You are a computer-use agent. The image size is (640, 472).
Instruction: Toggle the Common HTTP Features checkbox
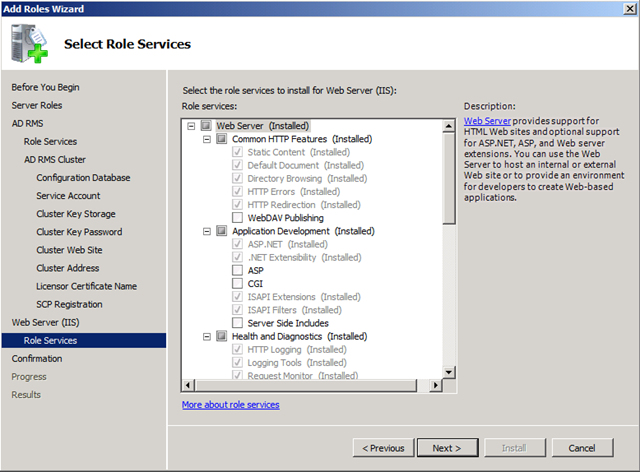222,139
